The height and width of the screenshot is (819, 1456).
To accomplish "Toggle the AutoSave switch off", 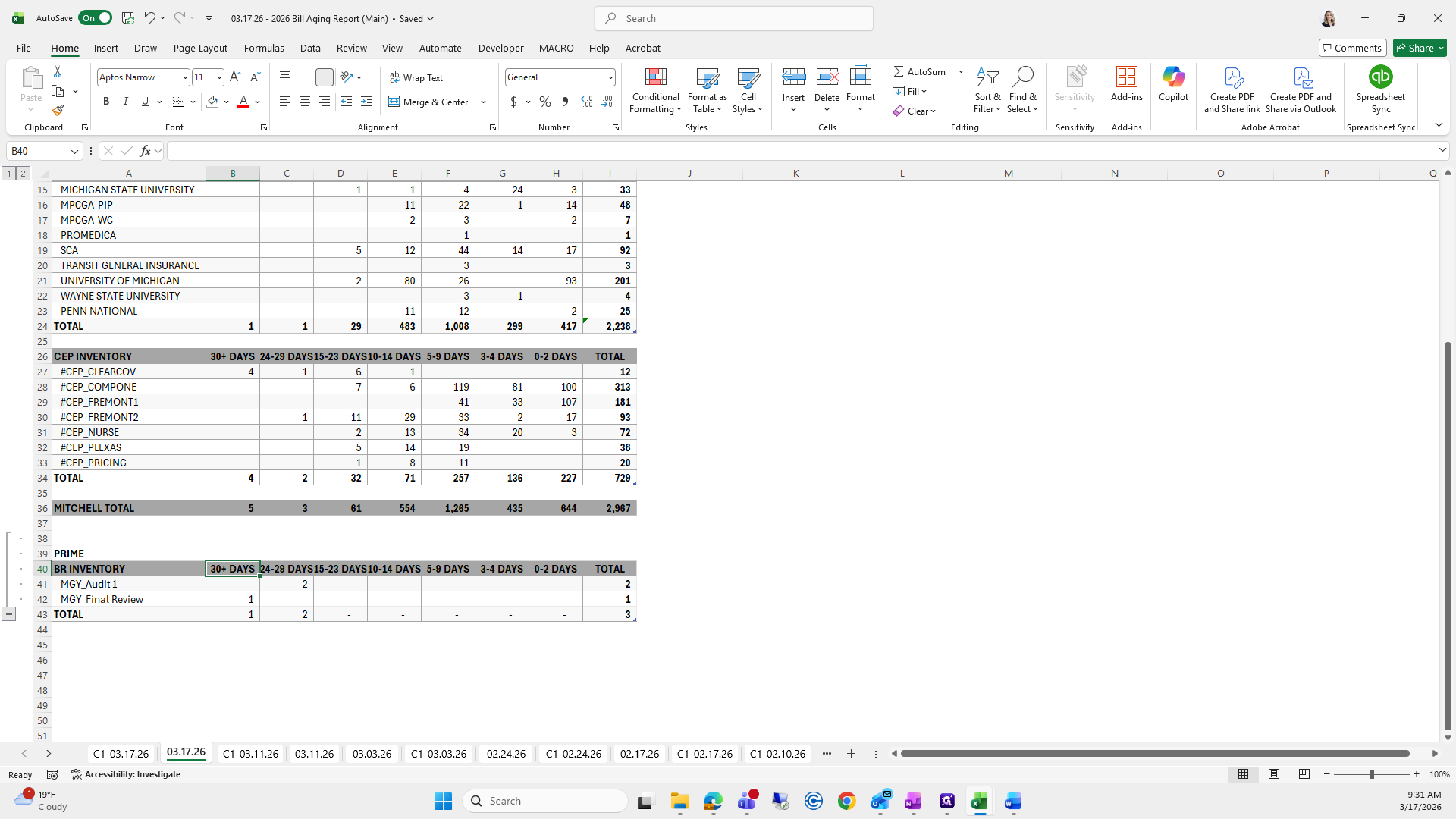I will [x=96, y=18].
